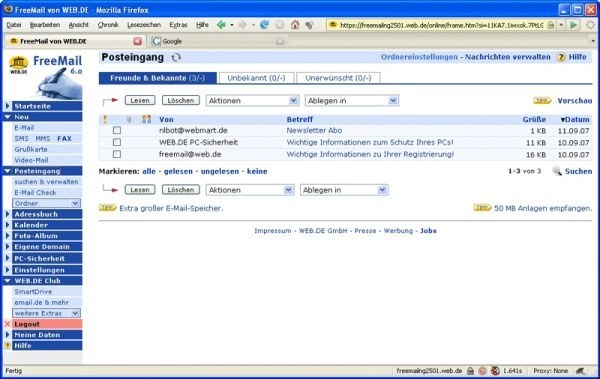Click the red X icon beside Logout
This screenshot has height=379, width=600.
7,324
